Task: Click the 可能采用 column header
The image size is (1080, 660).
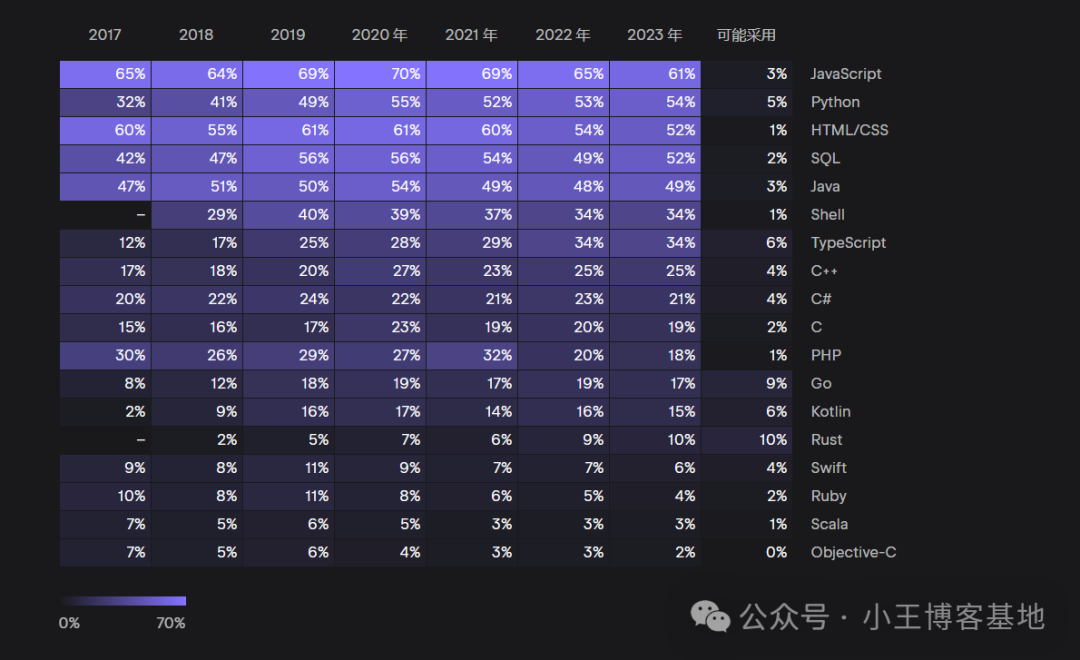Action: tap(746, 35)
